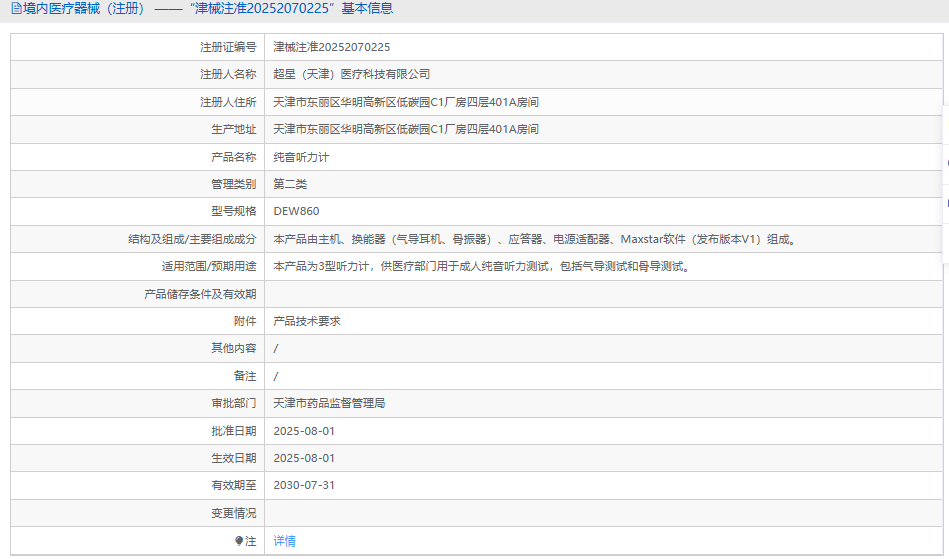Click the lightbulb icon next to 注

coord(239,541)
